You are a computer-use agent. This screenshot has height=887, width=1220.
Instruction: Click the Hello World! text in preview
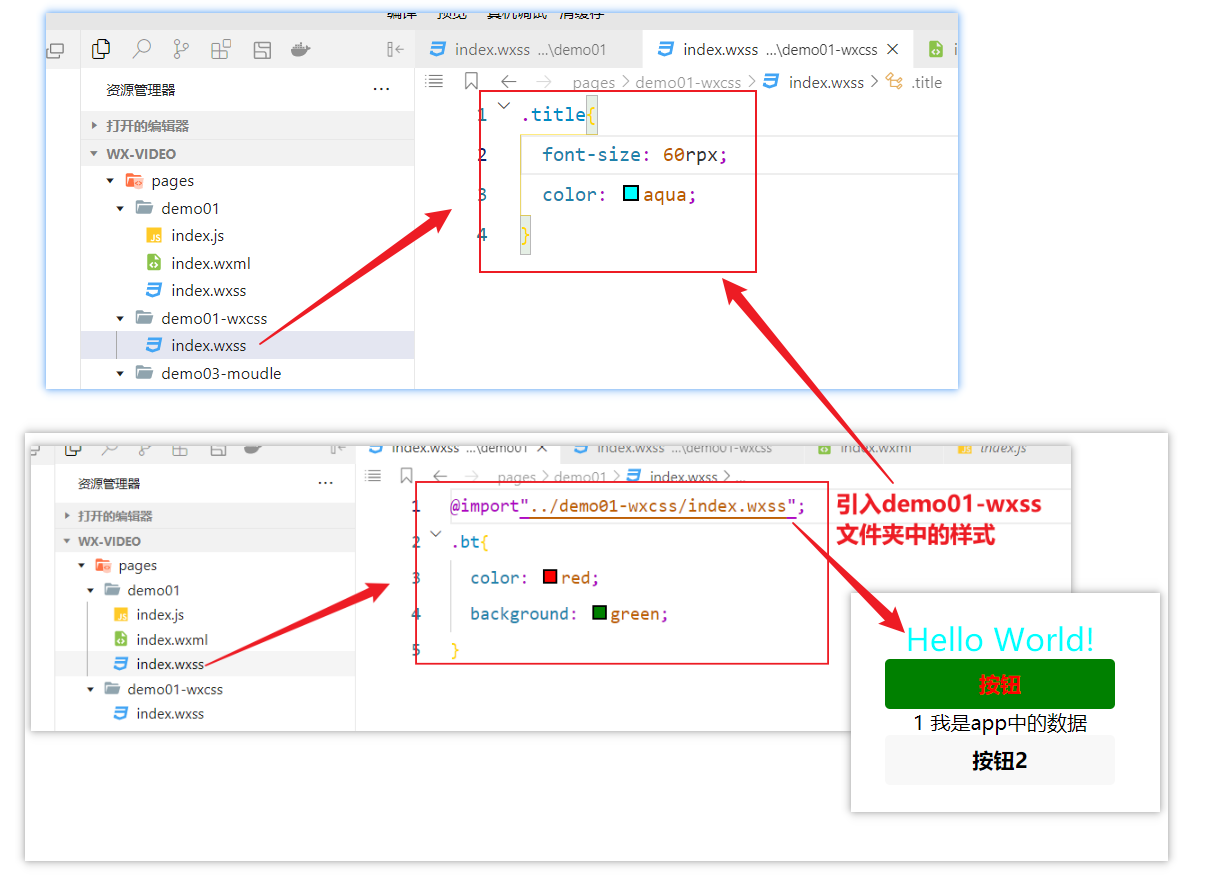[x=1000, y=640]
